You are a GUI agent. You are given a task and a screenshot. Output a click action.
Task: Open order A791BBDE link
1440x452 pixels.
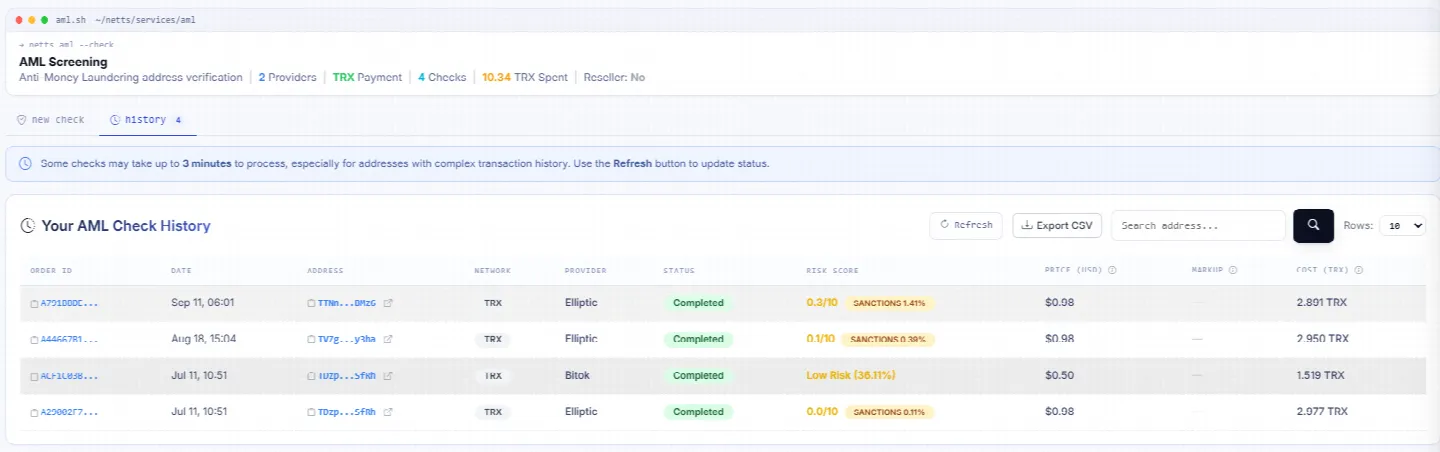point(70,303)
